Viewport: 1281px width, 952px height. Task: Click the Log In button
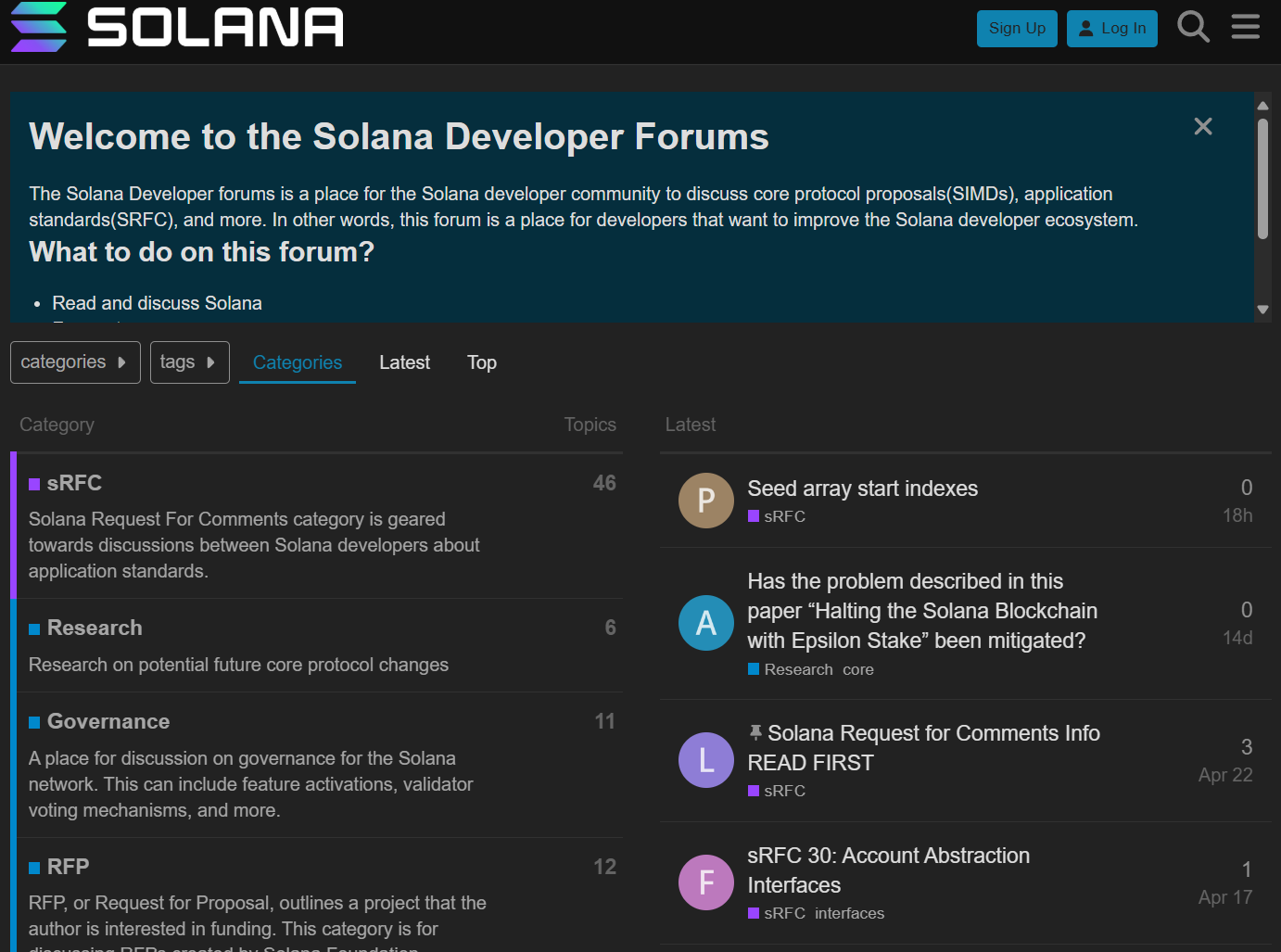click(1112, 29)
